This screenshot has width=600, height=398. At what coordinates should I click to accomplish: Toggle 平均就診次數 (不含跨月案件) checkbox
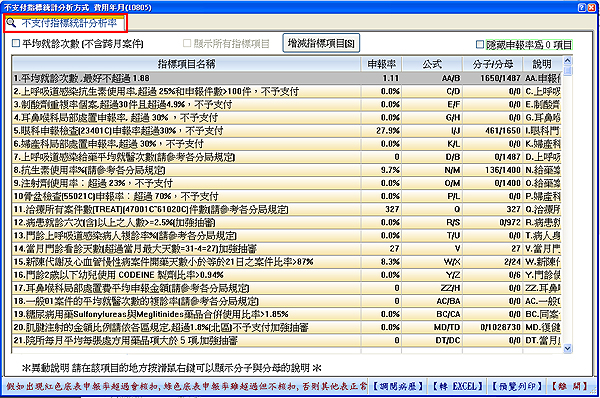(x=16, y=44)
